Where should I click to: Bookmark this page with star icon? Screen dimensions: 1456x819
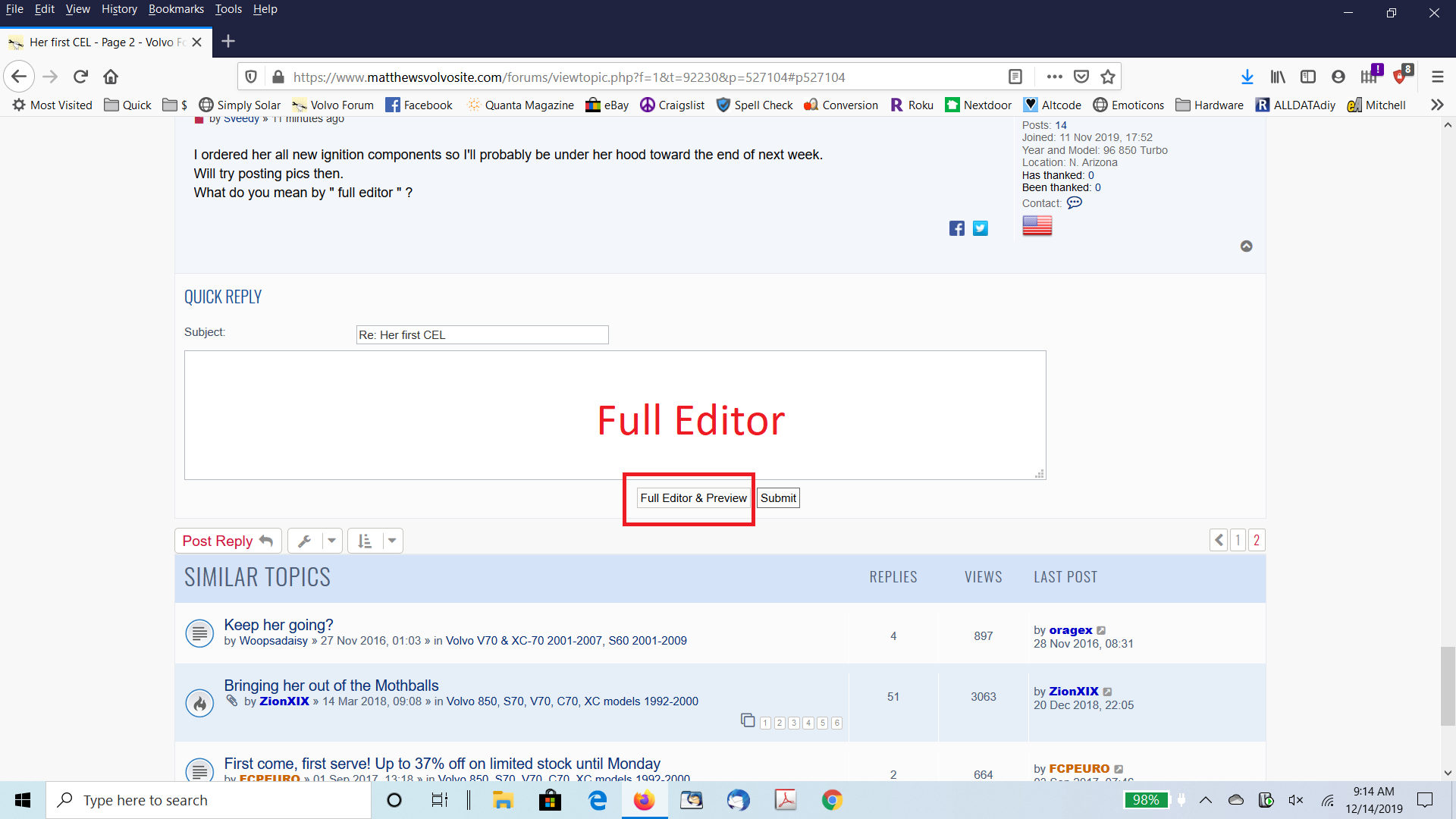1108,77
